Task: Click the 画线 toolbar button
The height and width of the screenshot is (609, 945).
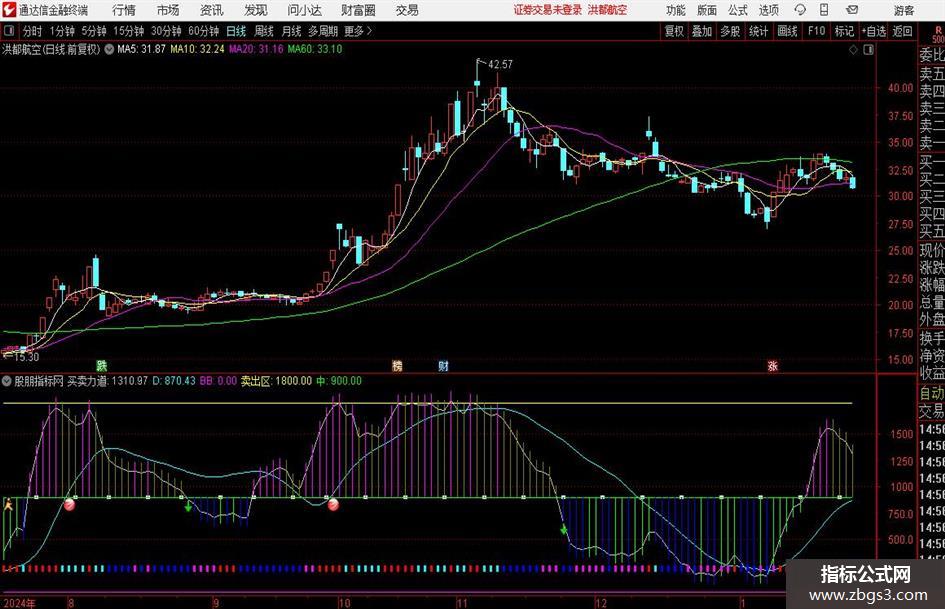Action: click(x=787, y=31)
